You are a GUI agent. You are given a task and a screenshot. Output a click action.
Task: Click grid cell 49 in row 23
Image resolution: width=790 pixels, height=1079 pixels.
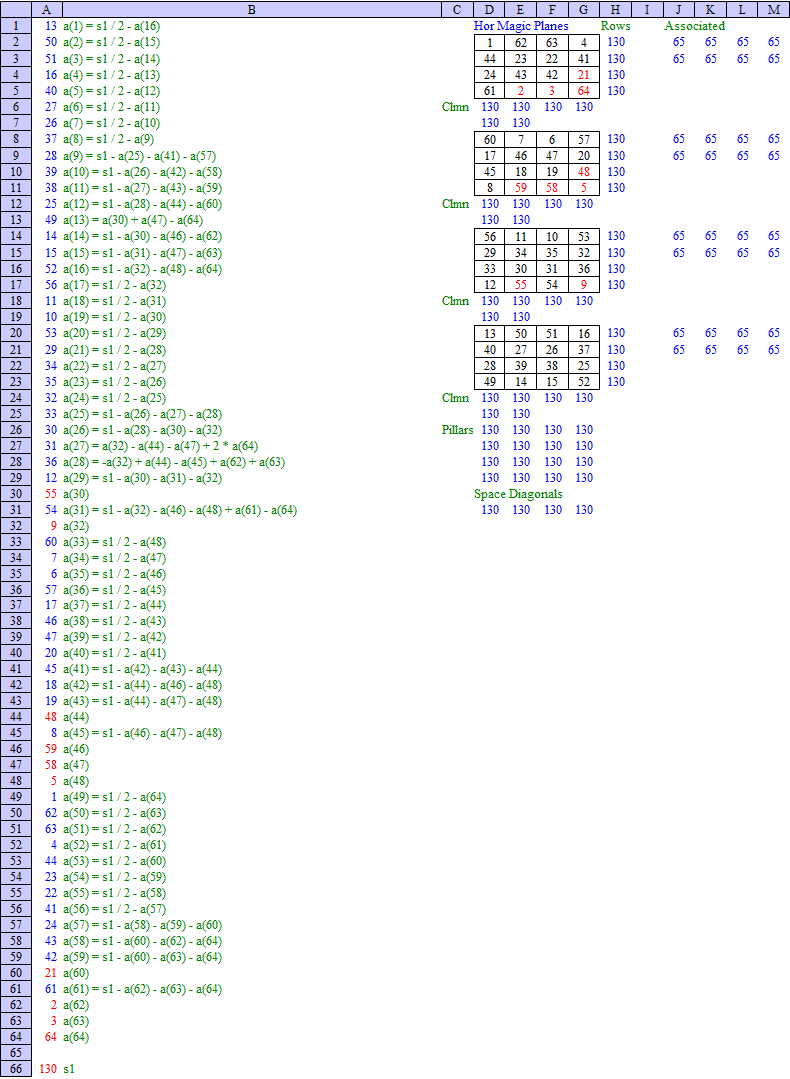pyautogui.click(x=490, y=382)
